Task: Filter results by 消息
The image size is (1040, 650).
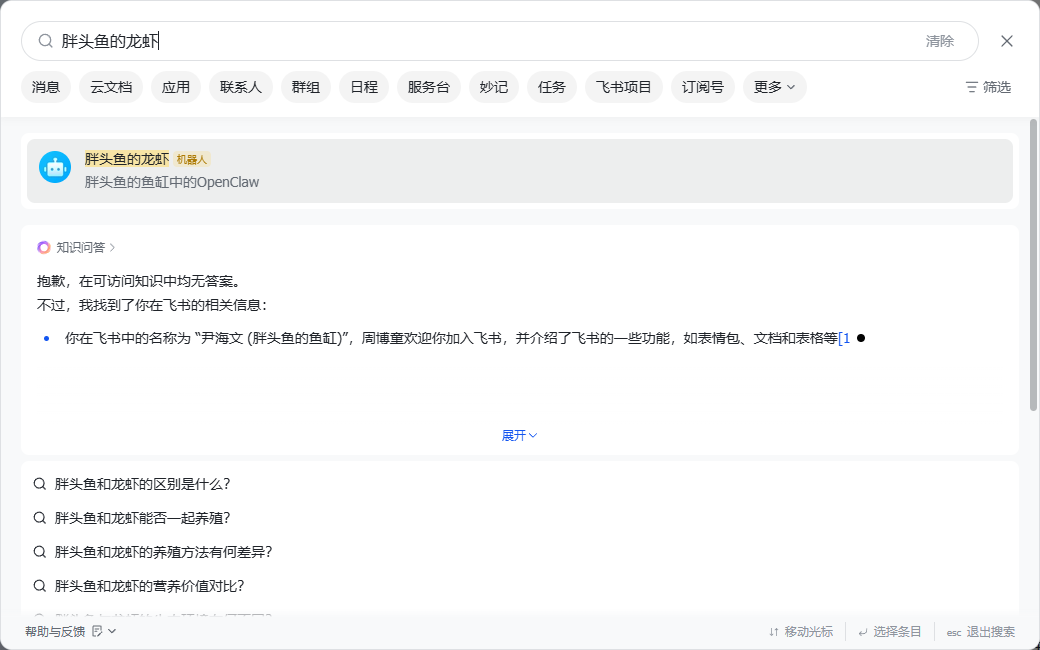Action: click(x=46, y=87)
